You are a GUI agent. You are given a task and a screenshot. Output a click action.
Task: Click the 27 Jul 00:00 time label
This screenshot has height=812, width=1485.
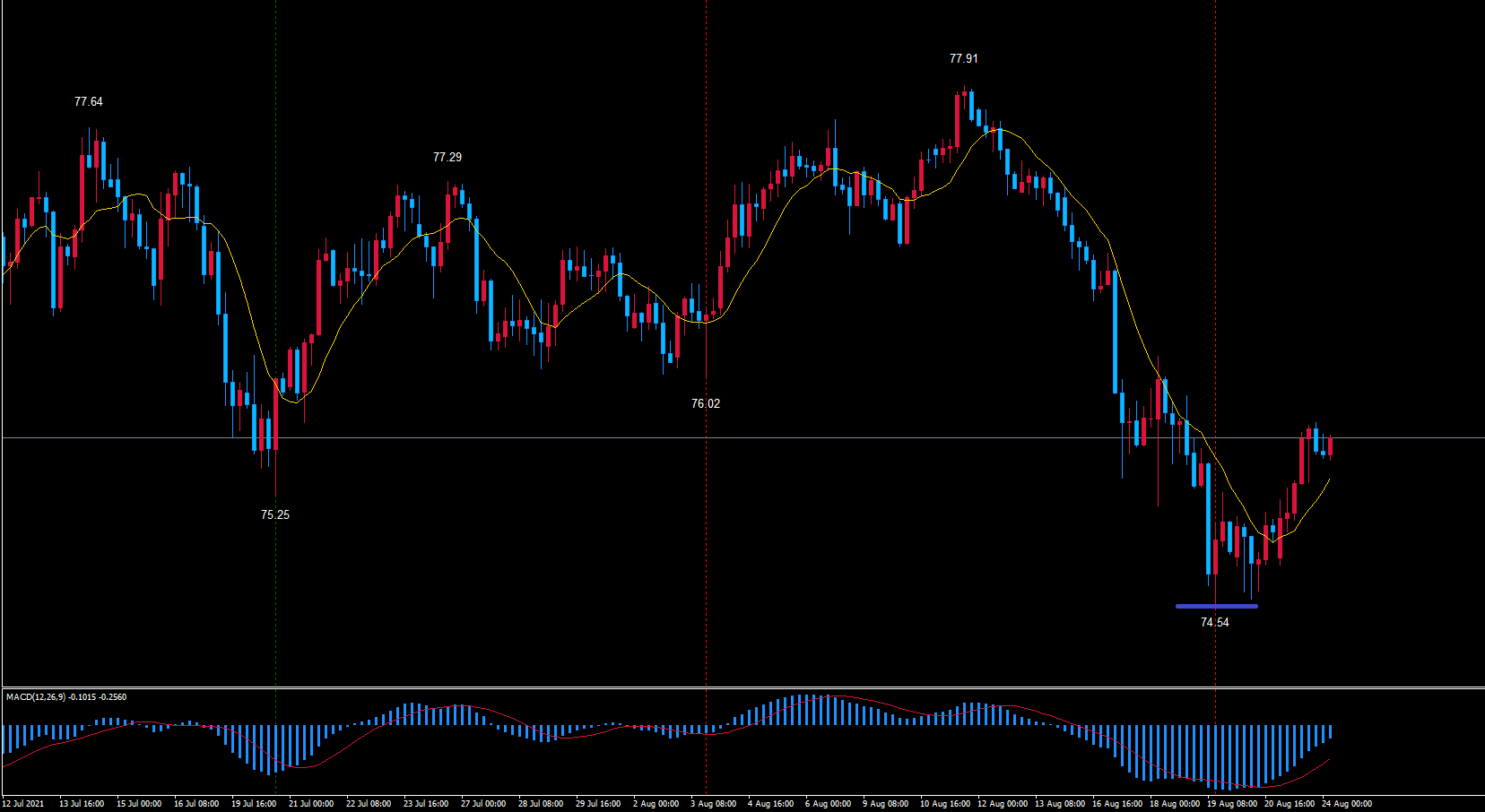[483, 804]
